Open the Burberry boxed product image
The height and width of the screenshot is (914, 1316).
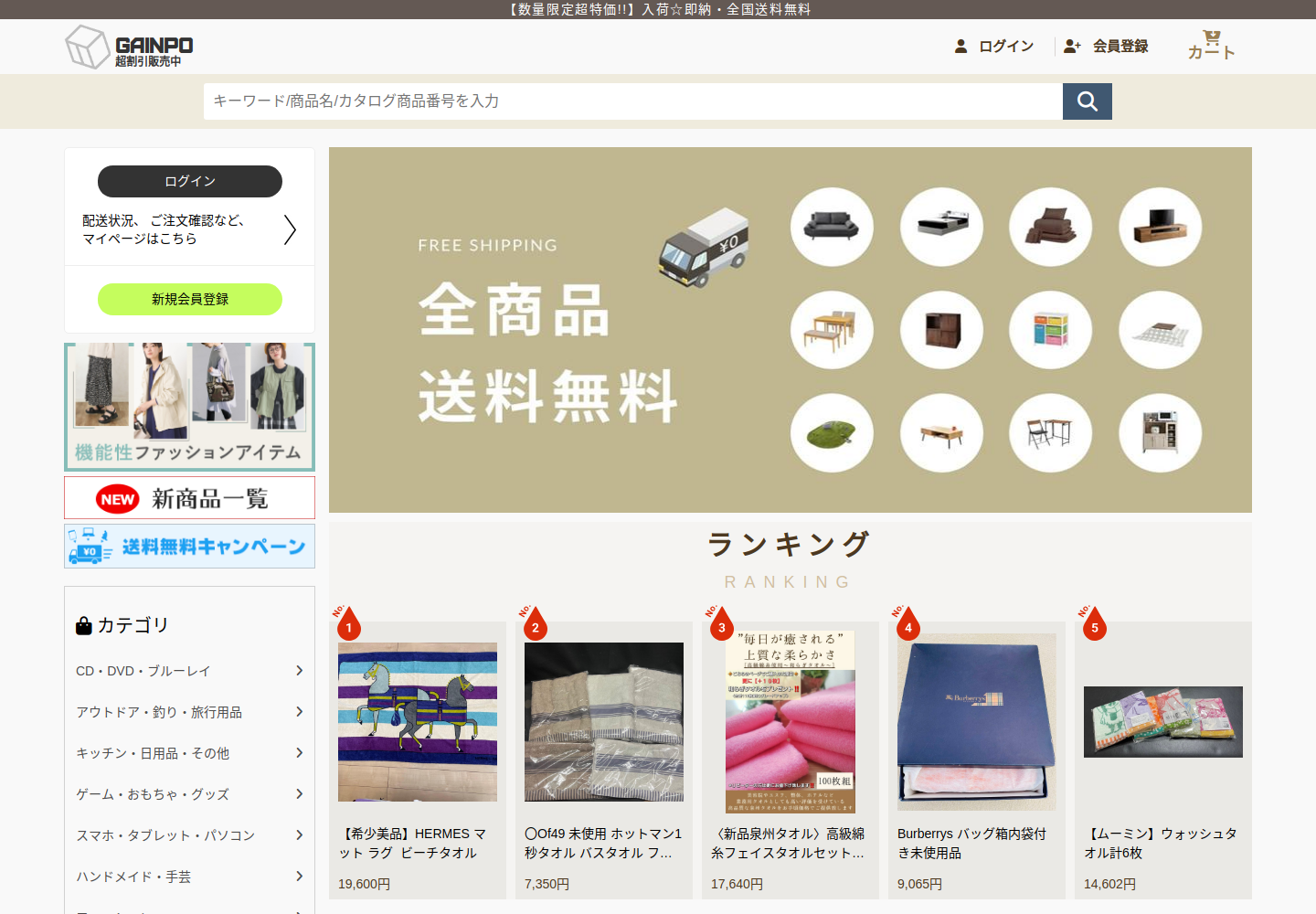[977, 722]
